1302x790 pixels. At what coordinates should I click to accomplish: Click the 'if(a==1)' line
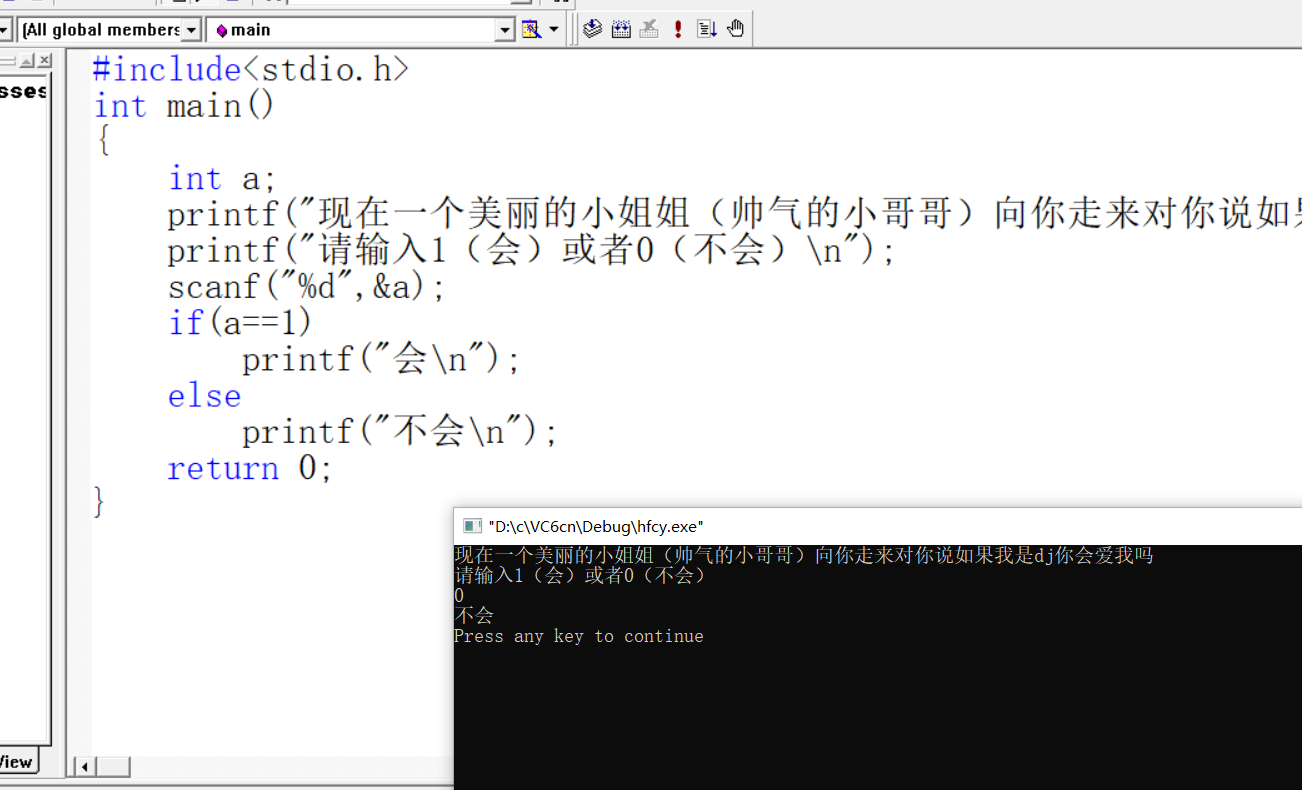(x=240, y=323)
